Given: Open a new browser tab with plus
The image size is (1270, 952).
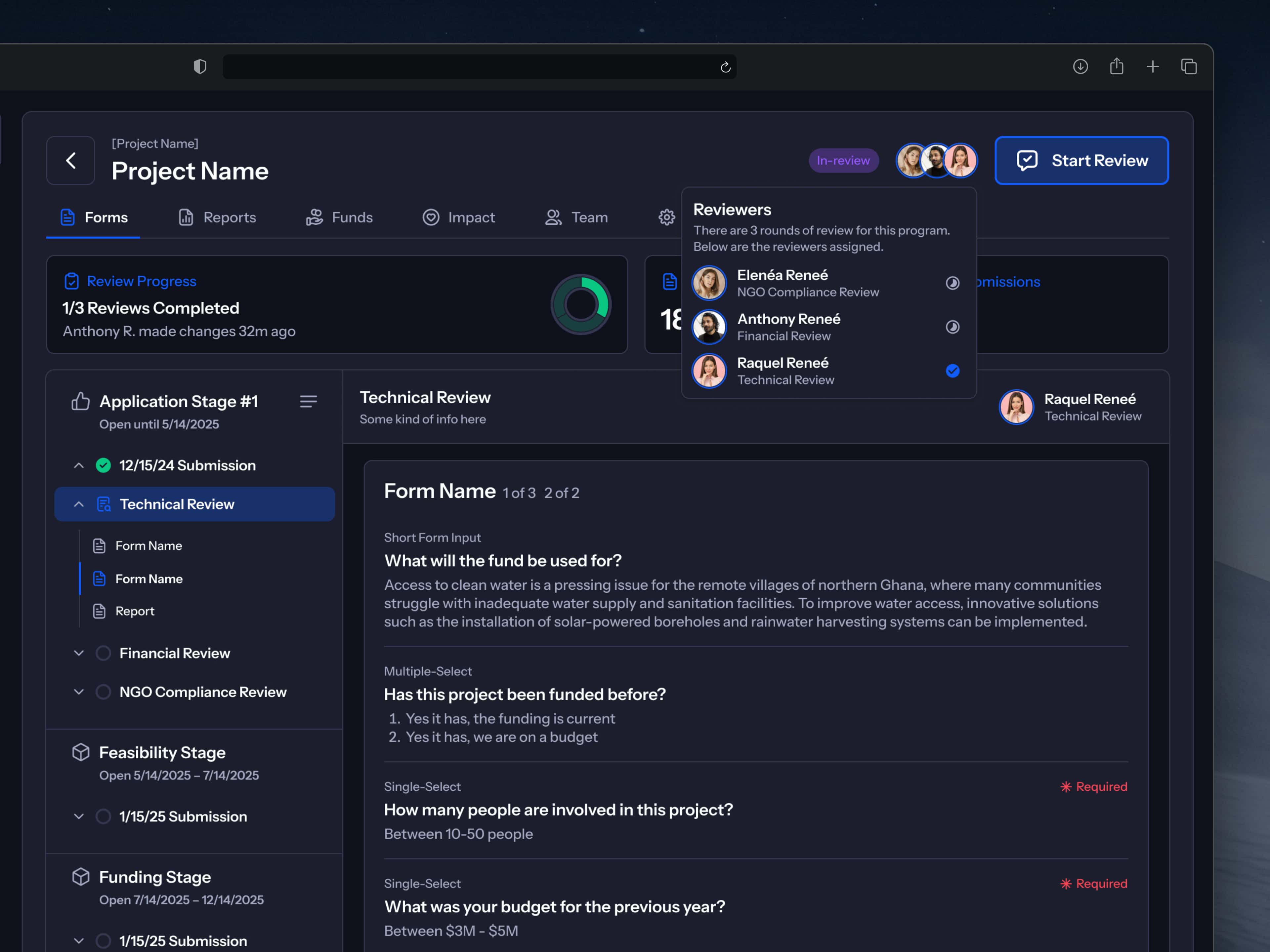Looking at the screenshot, I should pyautogui.click(x=1152, y=66).
